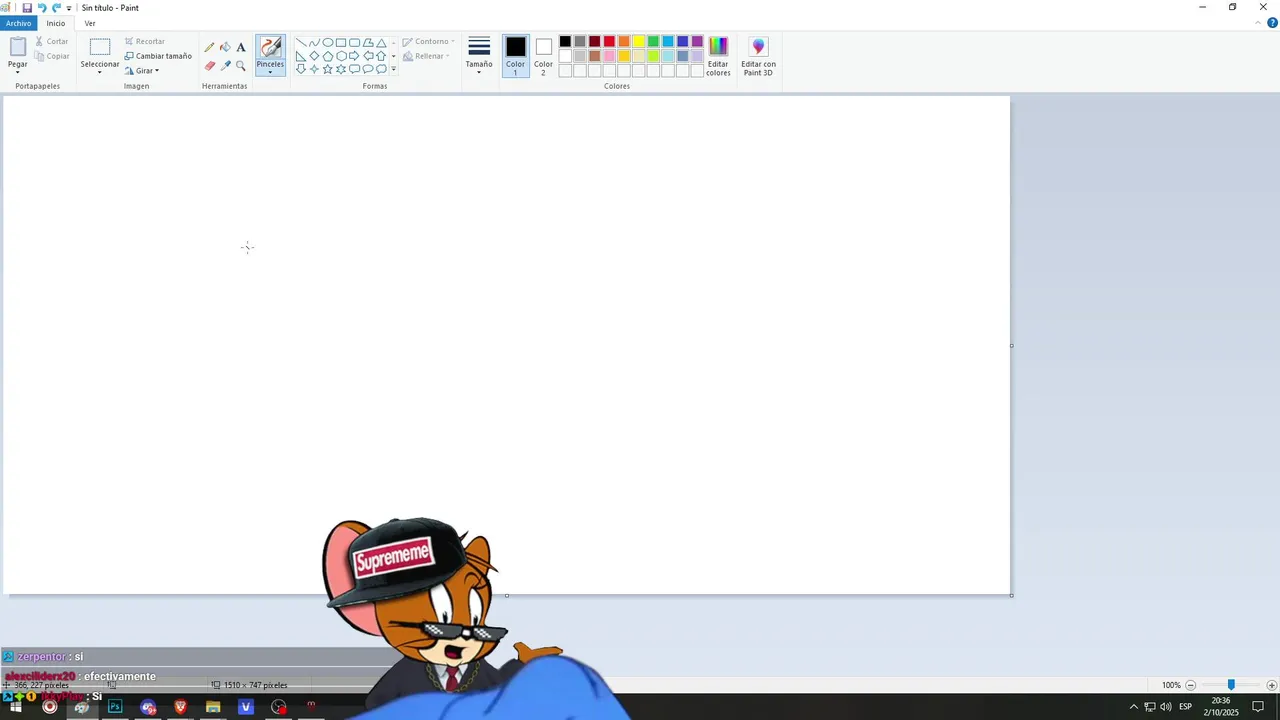1280x720 pixels.
Task: Select the Pencil tool
Action: point(210,47)
